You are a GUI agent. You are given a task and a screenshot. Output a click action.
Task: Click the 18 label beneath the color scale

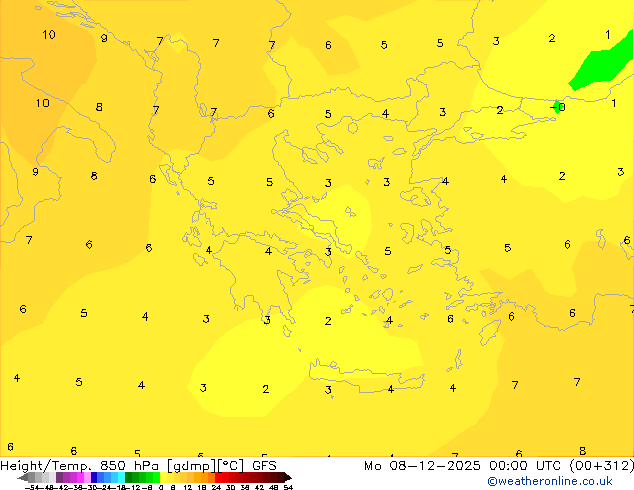[x=201, y=487]
